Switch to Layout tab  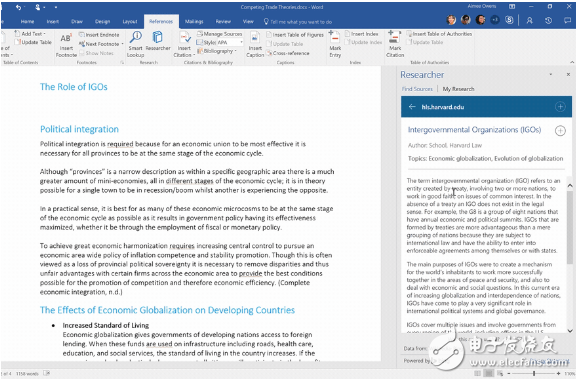(x=130, y=22)
